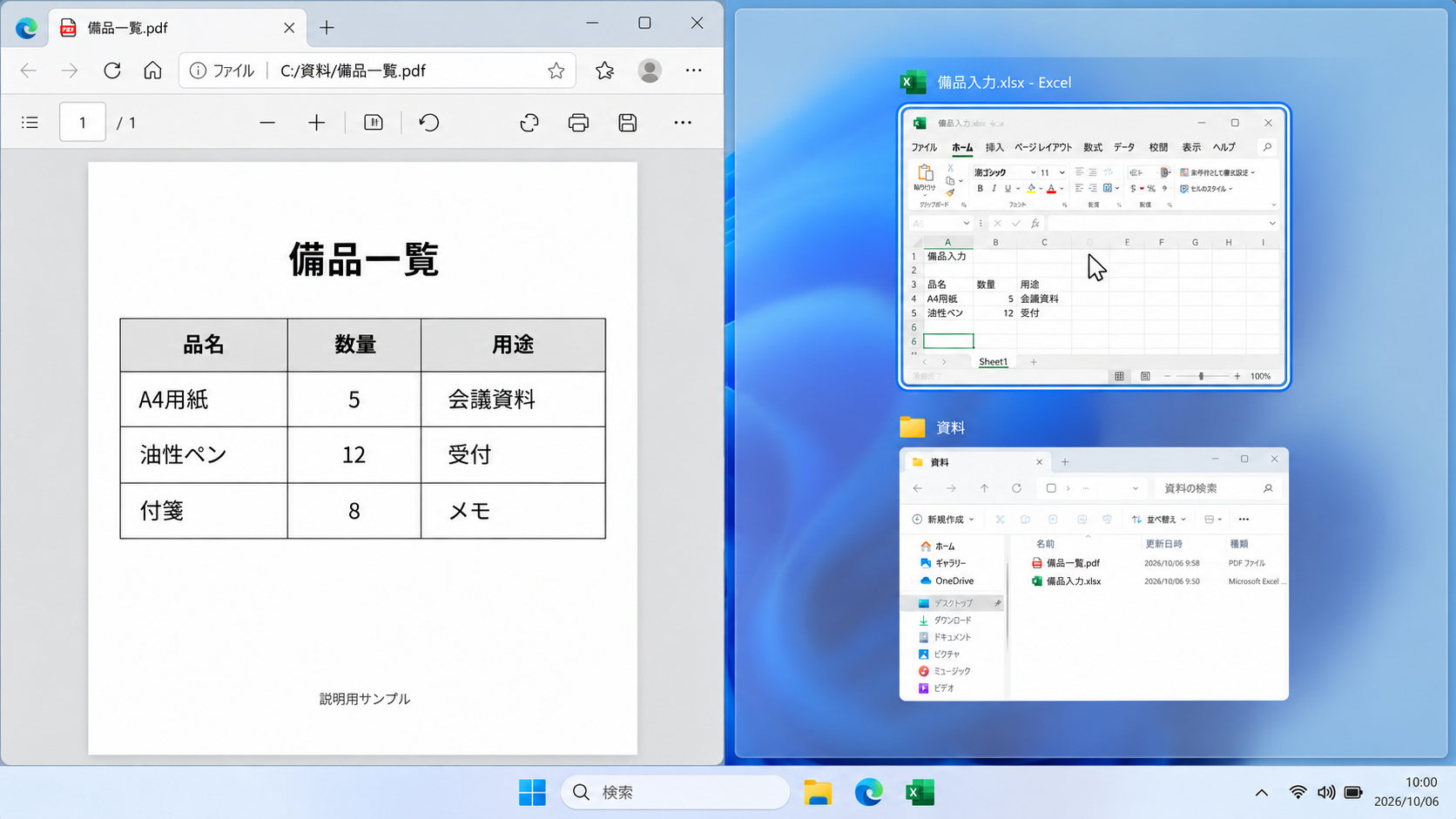Go to Edge home page
Screen dimensions: 1456x819
[152, 70]
